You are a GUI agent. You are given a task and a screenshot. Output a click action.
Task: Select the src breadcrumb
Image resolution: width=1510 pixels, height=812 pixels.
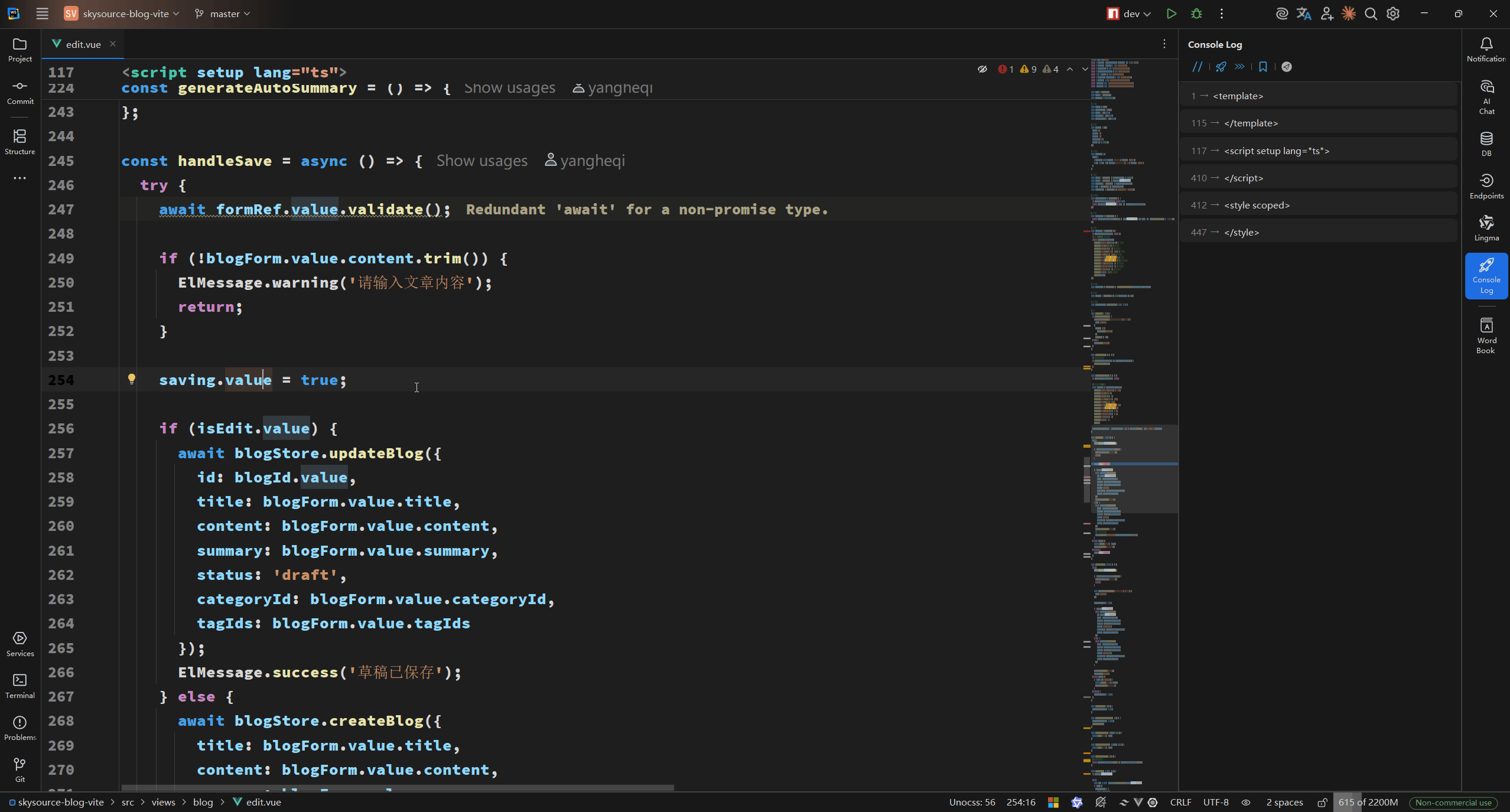coord(128,803)
